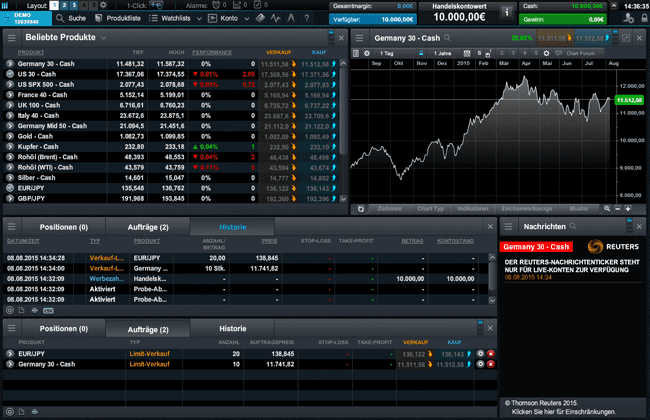Open the Chart Typ menu
Image resolution: width=650 pixels, height=420 pixels.
[430, 209]
